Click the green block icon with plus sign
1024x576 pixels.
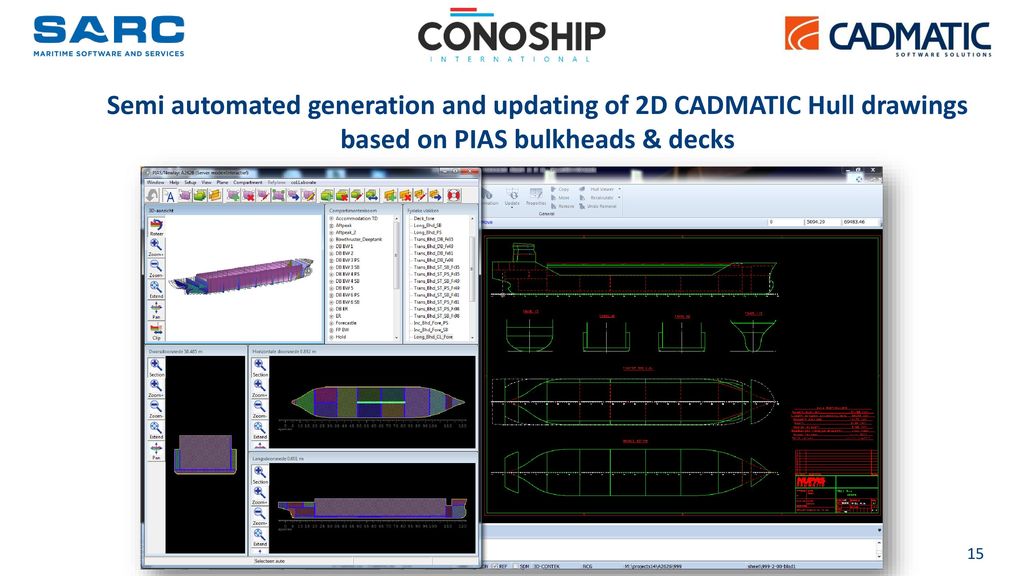click(327, 195)
